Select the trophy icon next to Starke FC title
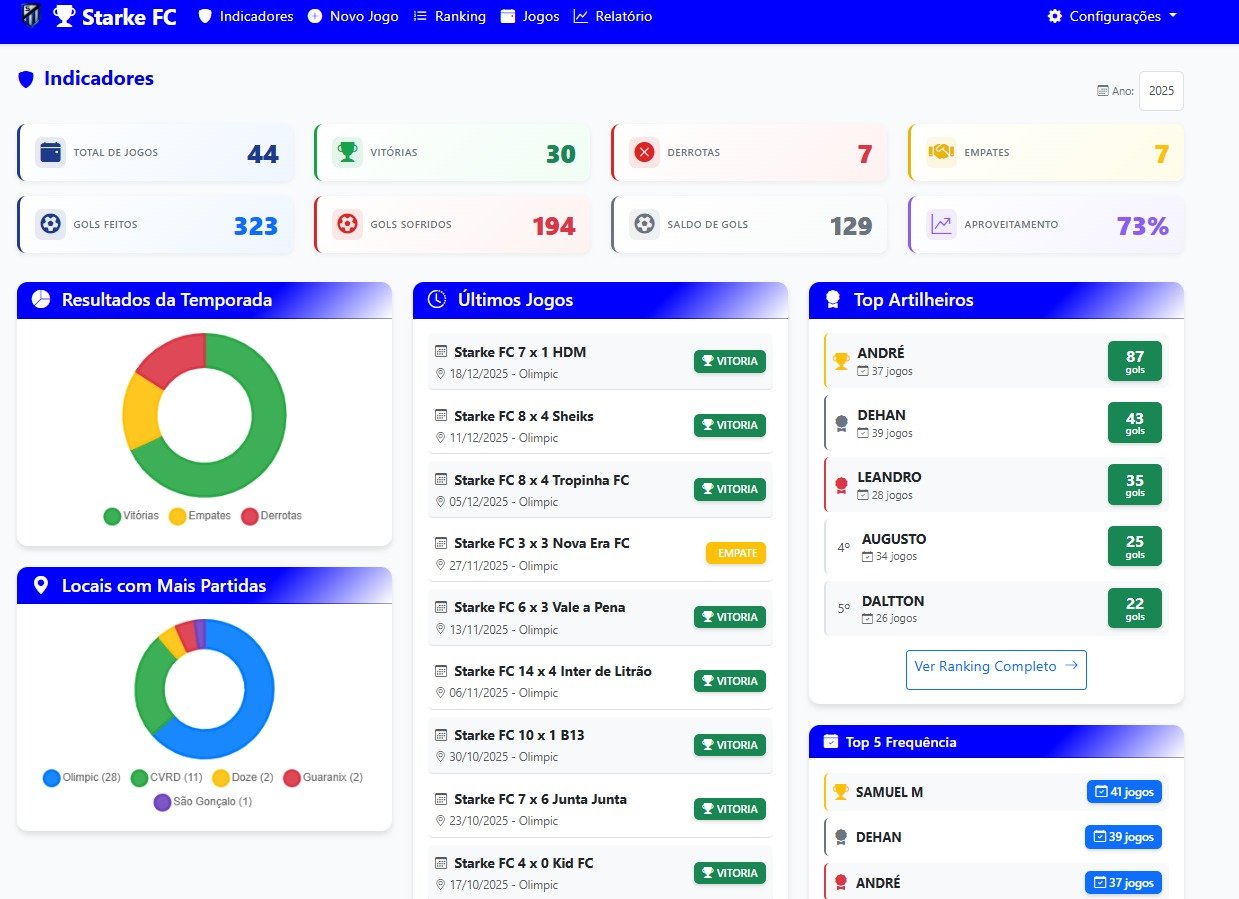1239x899 pixels. 64,16
